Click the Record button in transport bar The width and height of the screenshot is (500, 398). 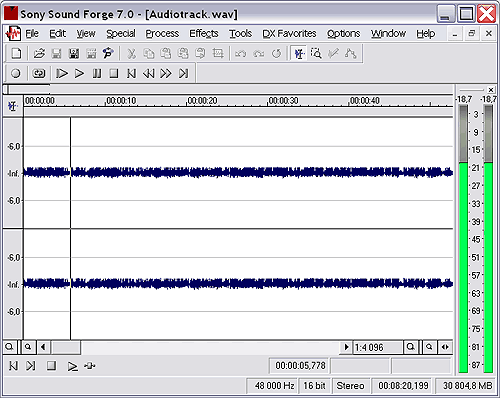(16, 73)
